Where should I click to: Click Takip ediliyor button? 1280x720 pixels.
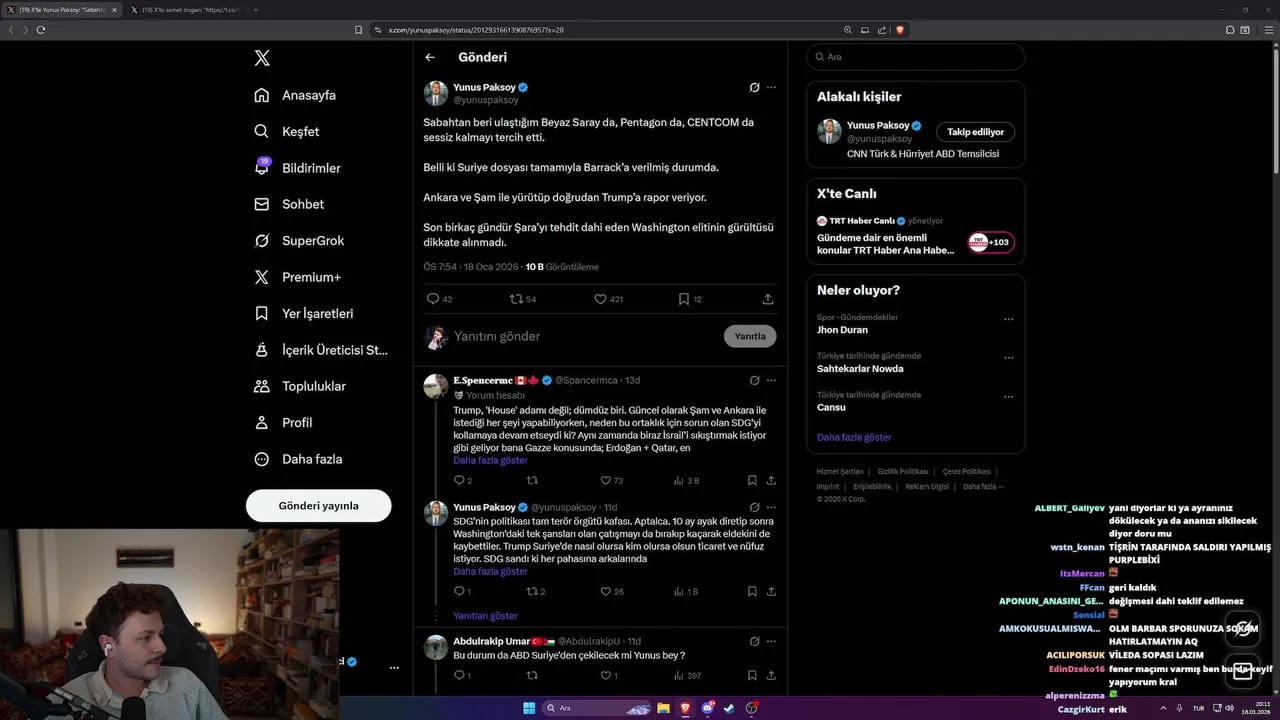tap(976, 131)
